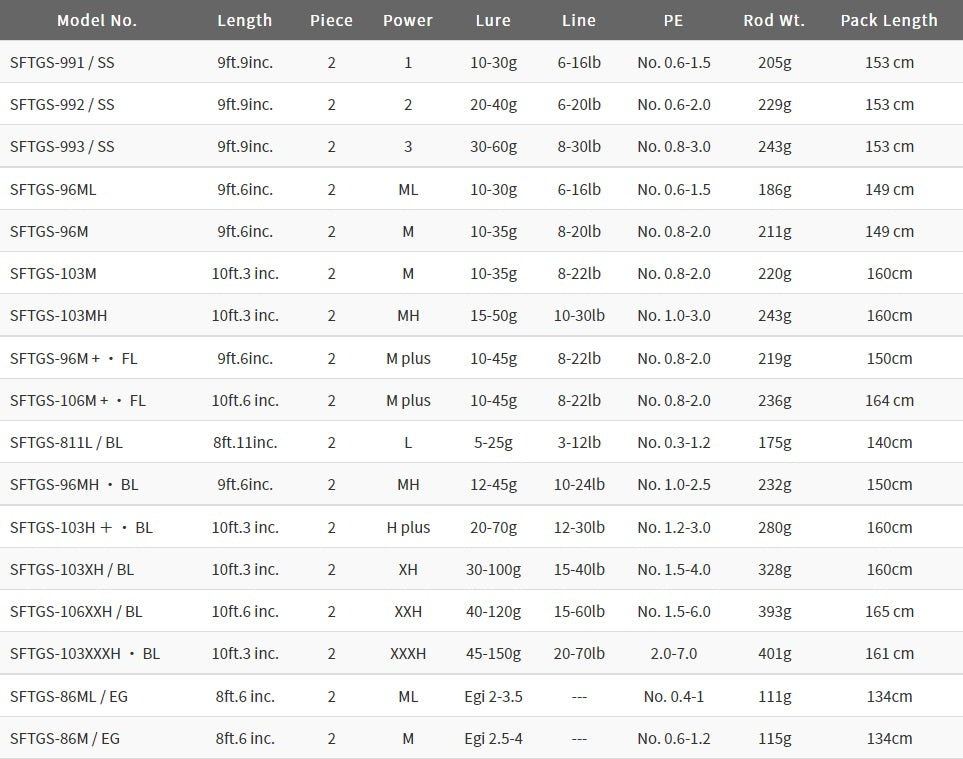Select model SFTGS-811L / BL
The image size is (963, 759).
(x=66, y=442)
